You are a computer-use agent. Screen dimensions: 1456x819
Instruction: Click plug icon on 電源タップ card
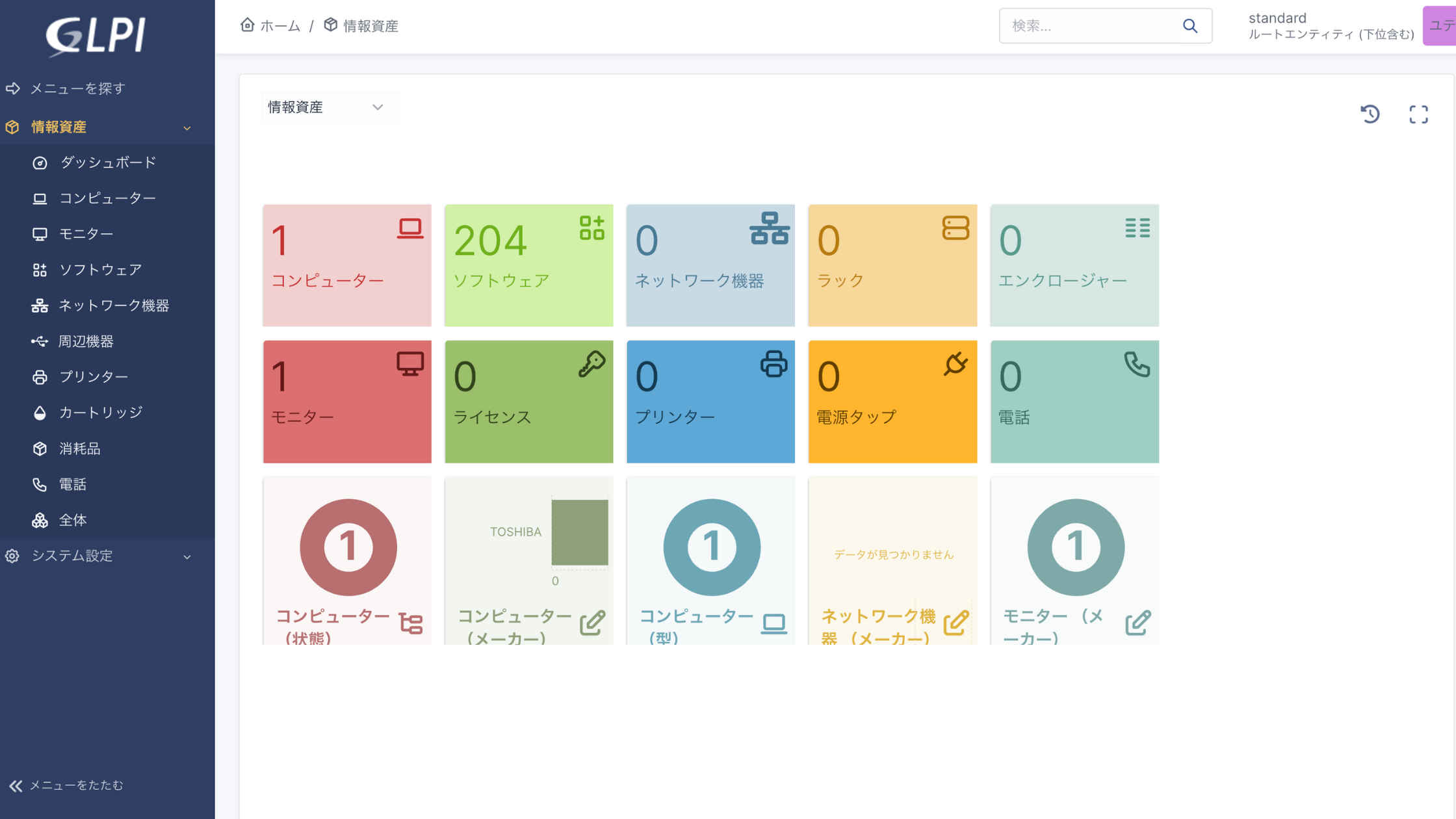coord(955,364)
